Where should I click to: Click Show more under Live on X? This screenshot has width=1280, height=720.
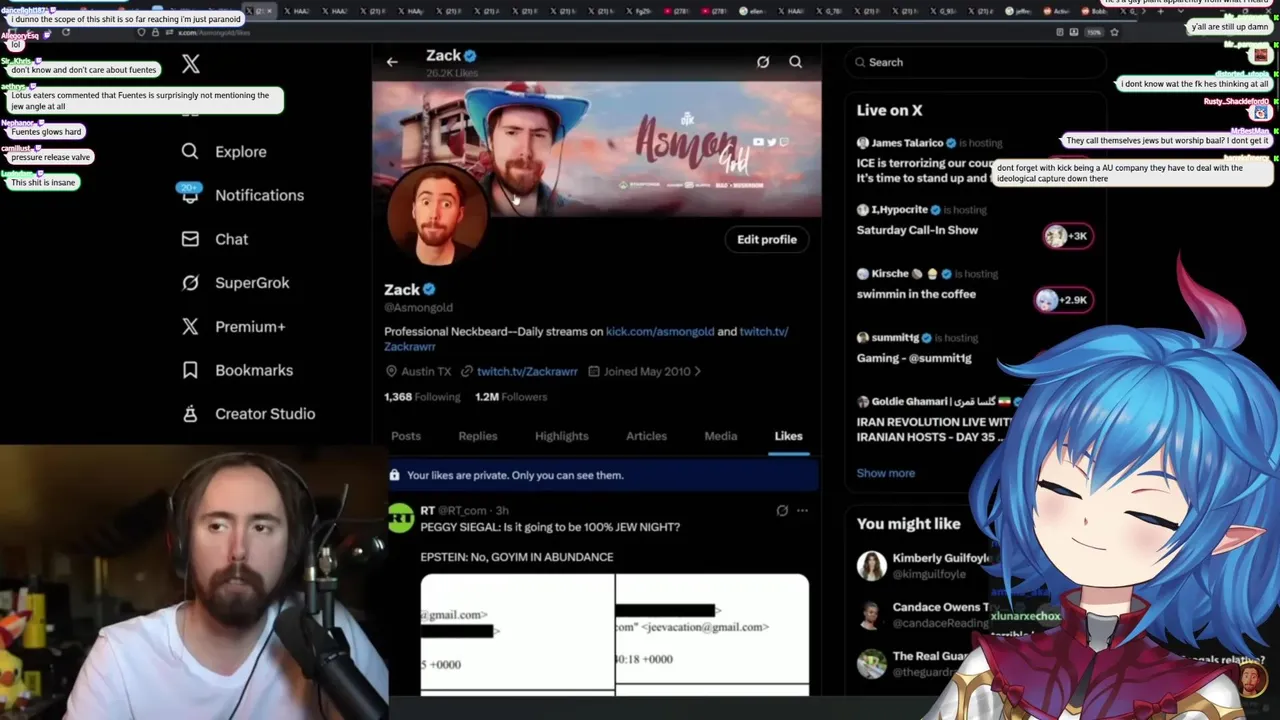point(885,473)
